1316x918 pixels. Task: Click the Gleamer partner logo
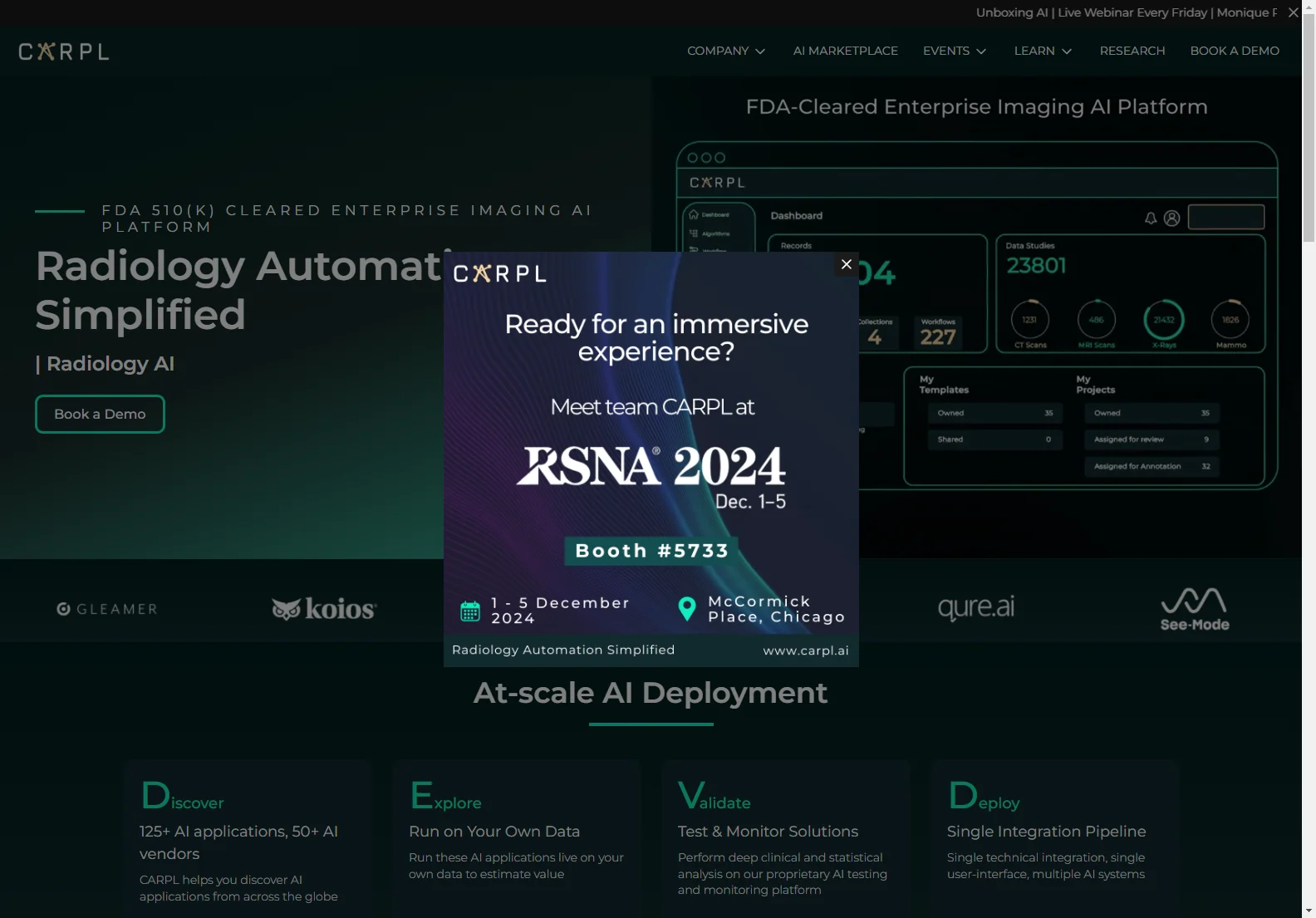[107, 609]
